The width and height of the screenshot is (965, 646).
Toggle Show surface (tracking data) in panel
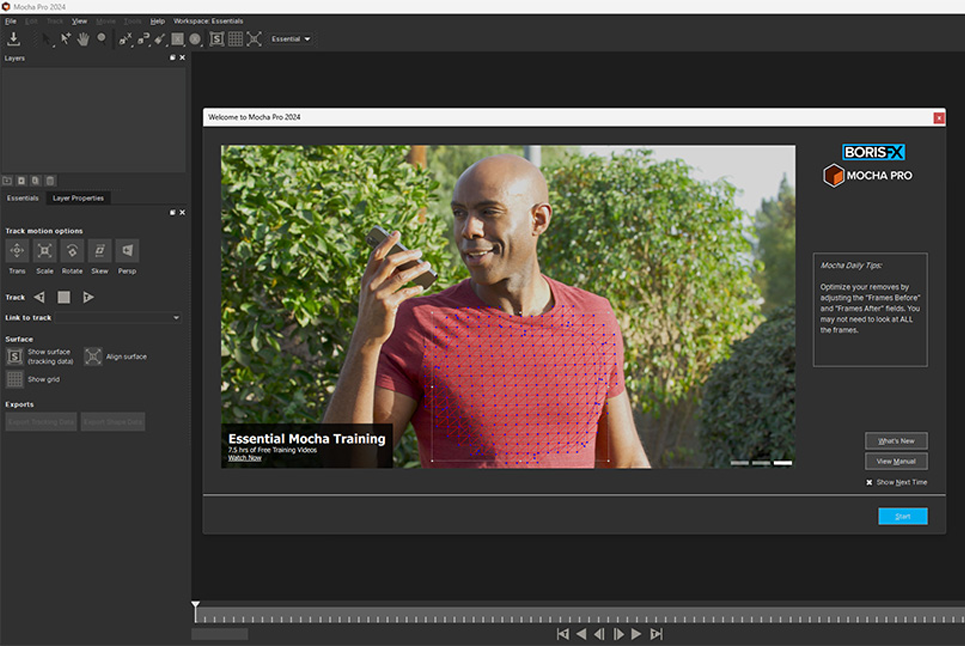tap(15, 357)
